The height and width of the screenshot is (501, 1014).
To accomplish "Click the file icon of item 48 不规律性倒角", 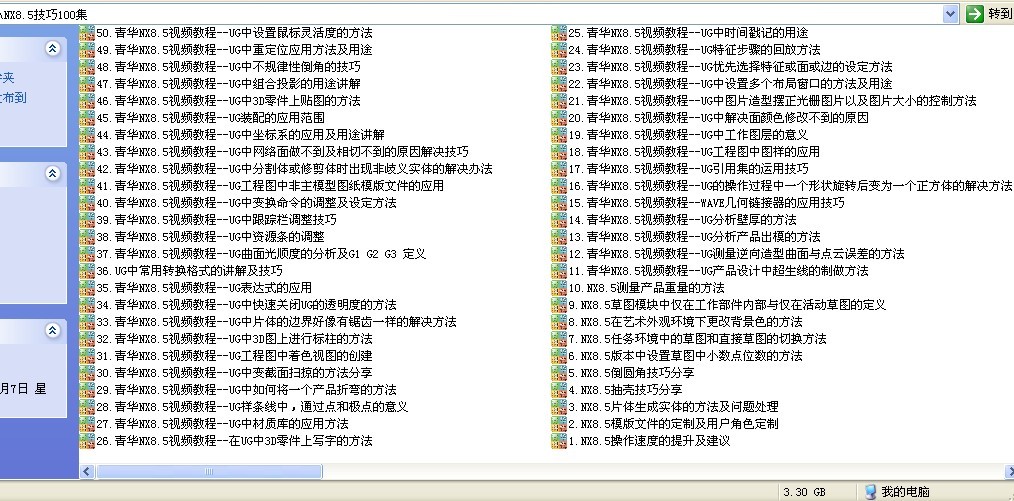I will (87, 67).
